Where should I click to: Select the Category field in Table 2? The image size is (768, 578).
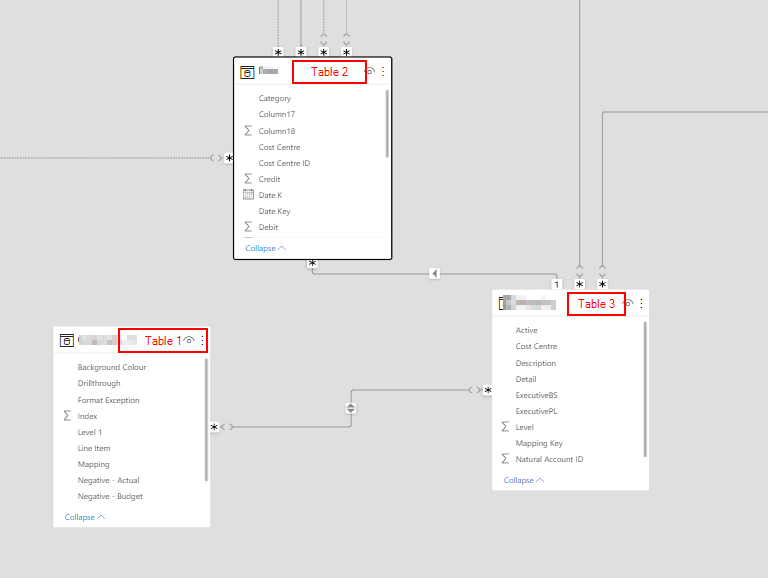point(274,98)
